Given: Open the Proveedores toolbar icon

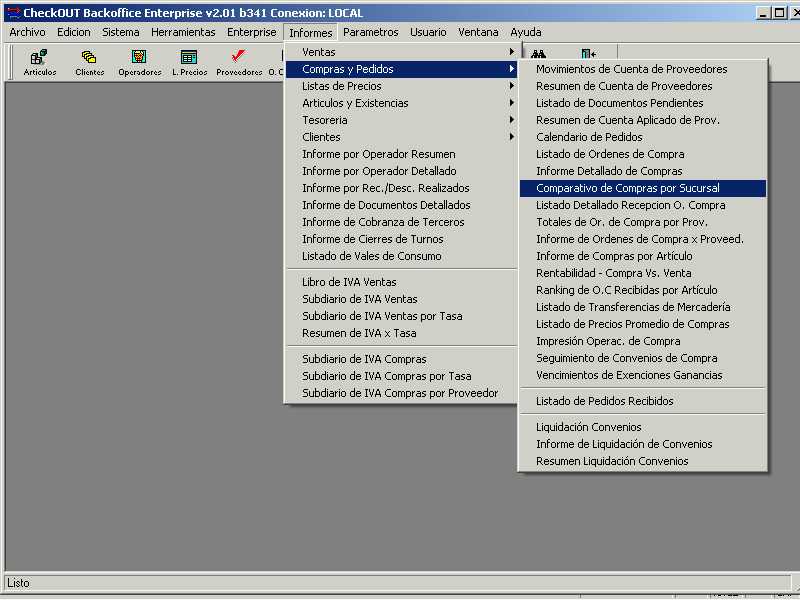Looking at the screenshot, I should pos(239,62).
